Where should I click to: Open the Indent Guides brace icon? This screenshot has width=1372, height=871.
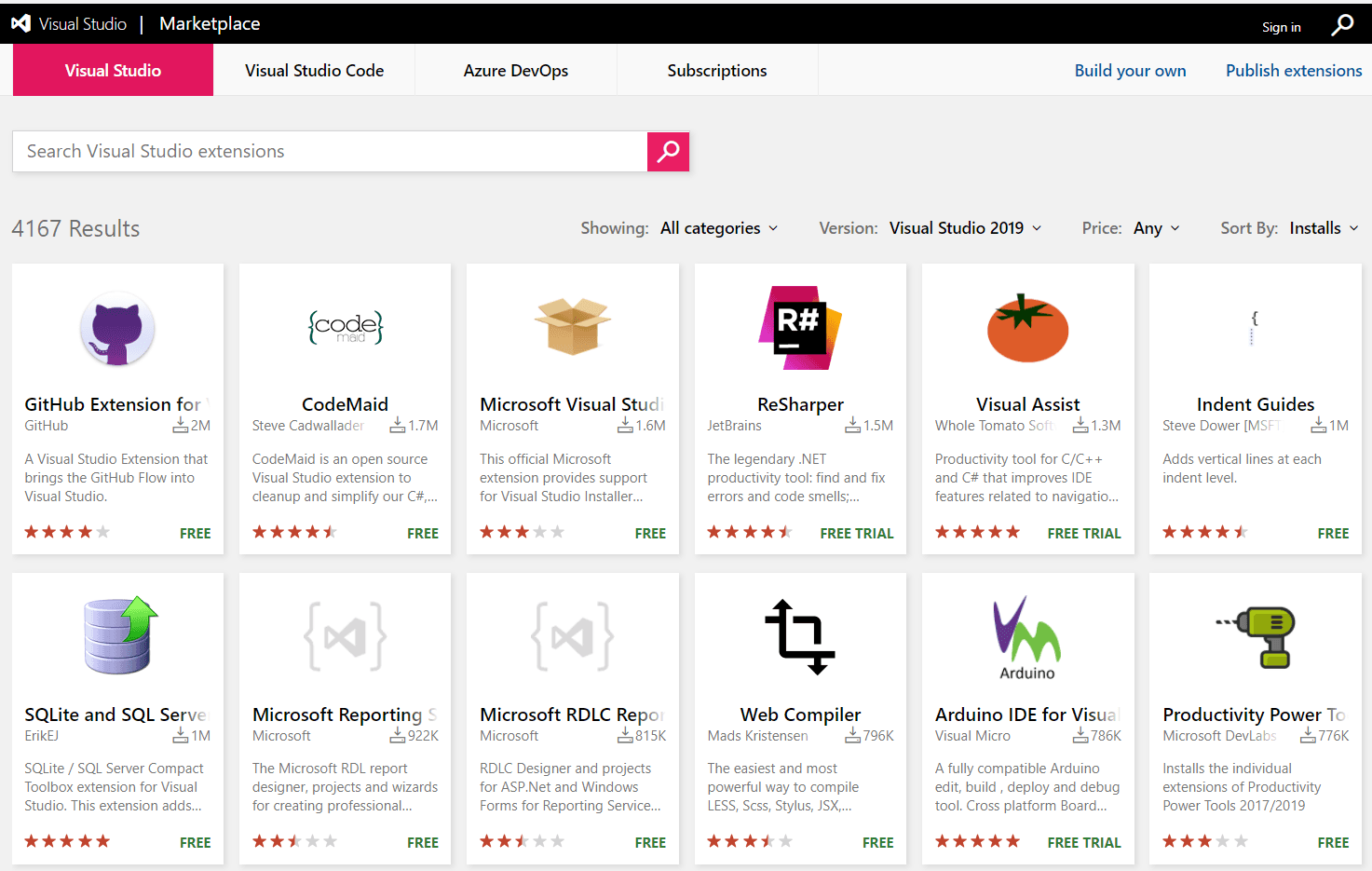1255,328
